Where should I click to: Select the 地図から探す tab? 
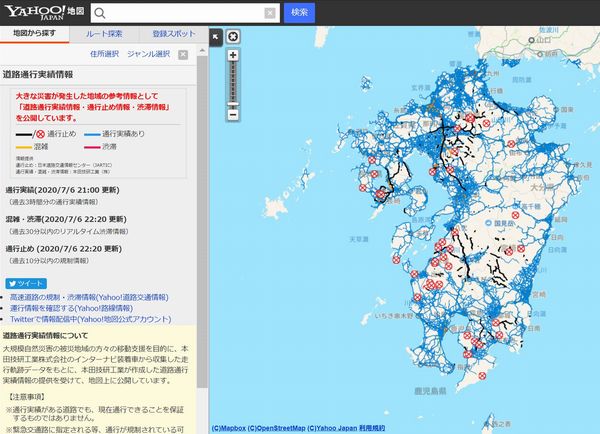click(34, 34)
